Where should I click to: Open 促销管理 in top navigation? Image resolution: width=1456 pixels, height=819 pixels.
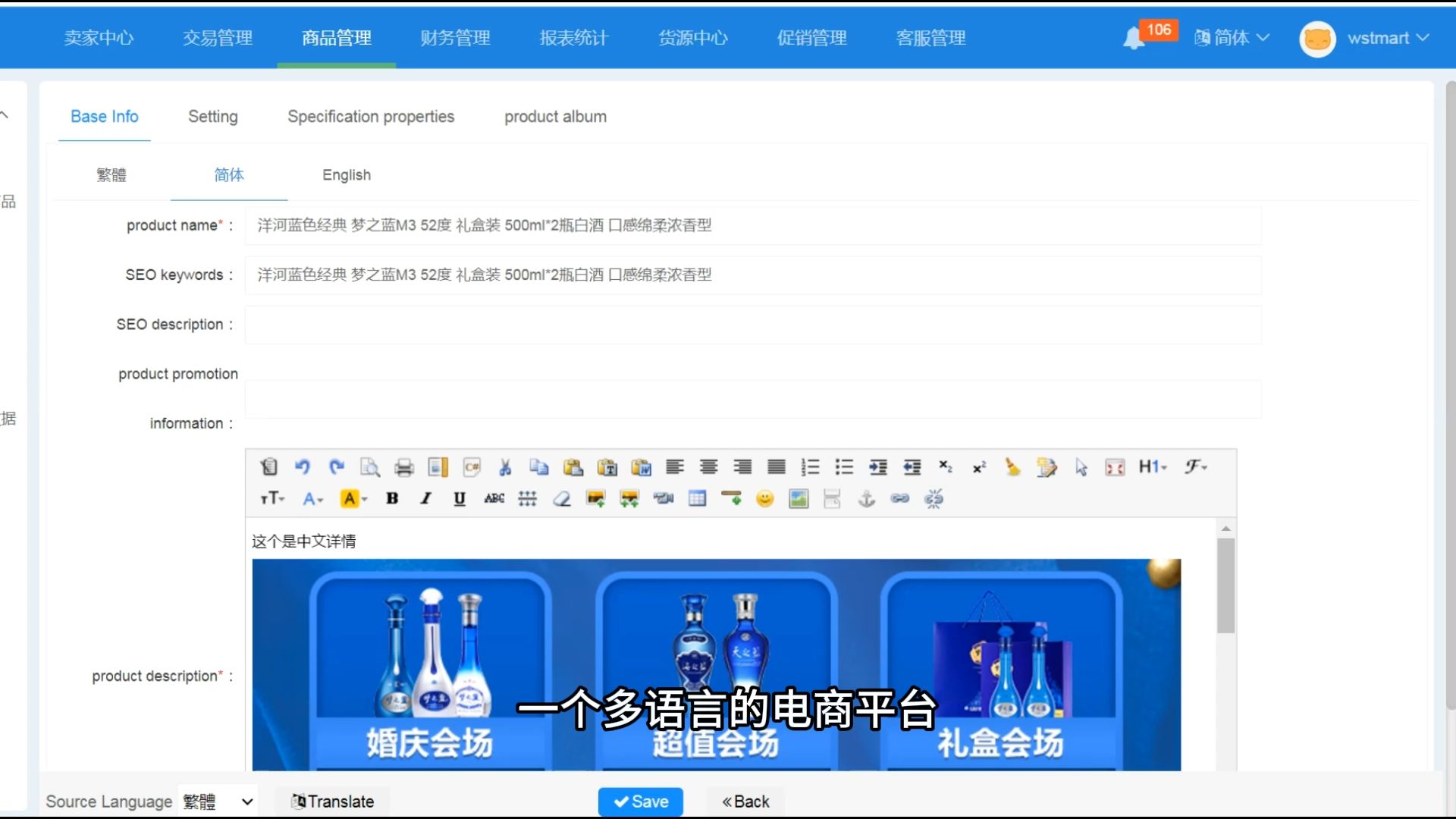click(812, 38)
